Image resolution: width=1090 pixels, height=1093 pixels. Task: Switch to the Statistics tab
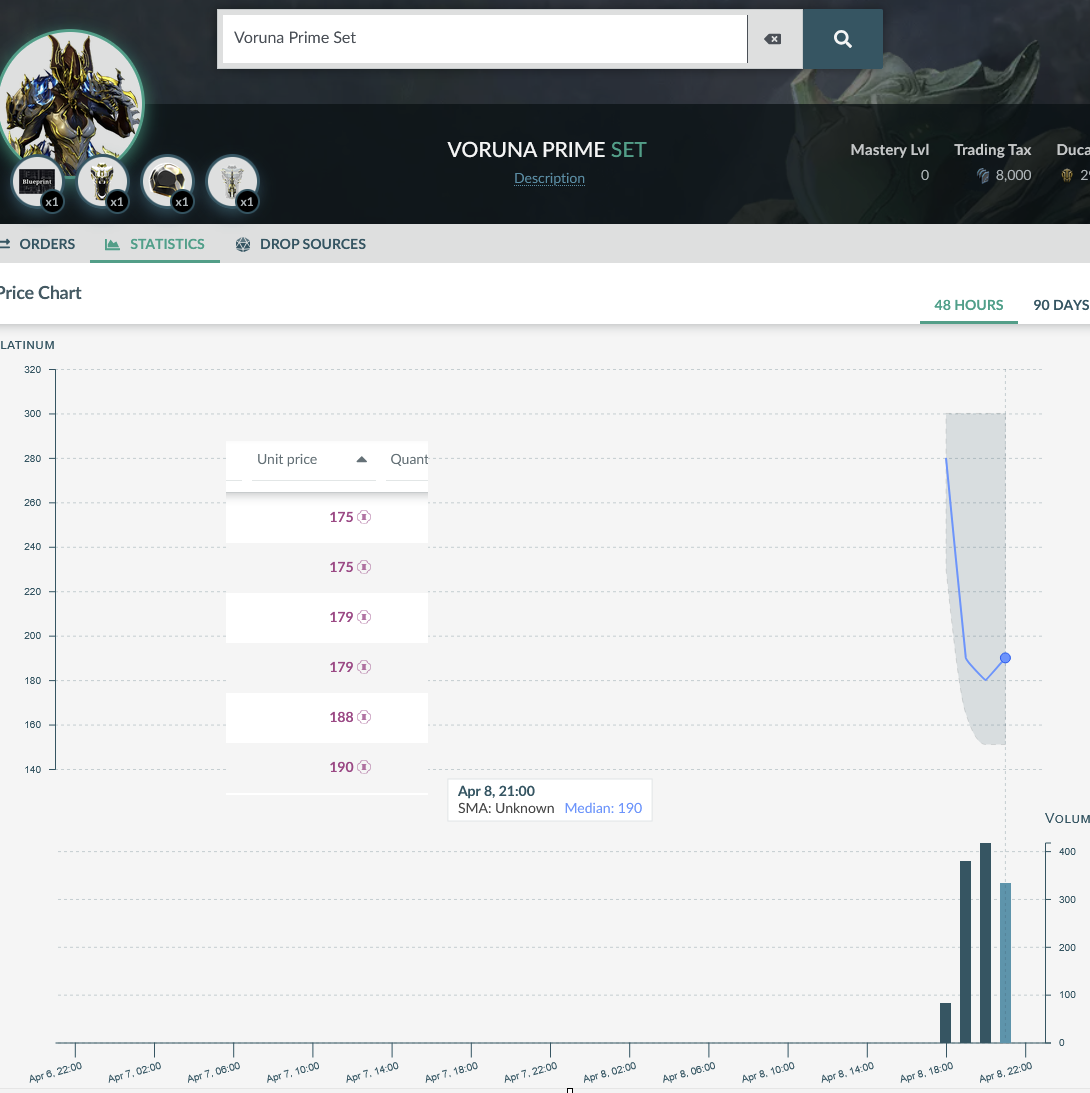(155, 244)
